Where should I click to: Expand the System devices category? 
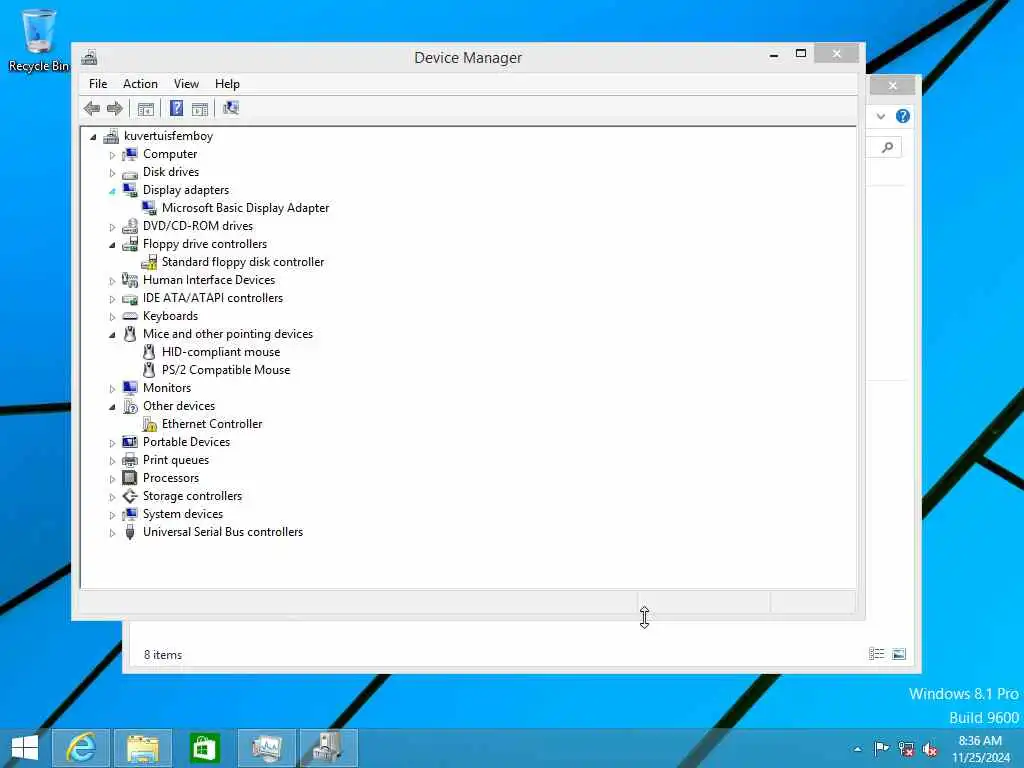pos(112,515)
